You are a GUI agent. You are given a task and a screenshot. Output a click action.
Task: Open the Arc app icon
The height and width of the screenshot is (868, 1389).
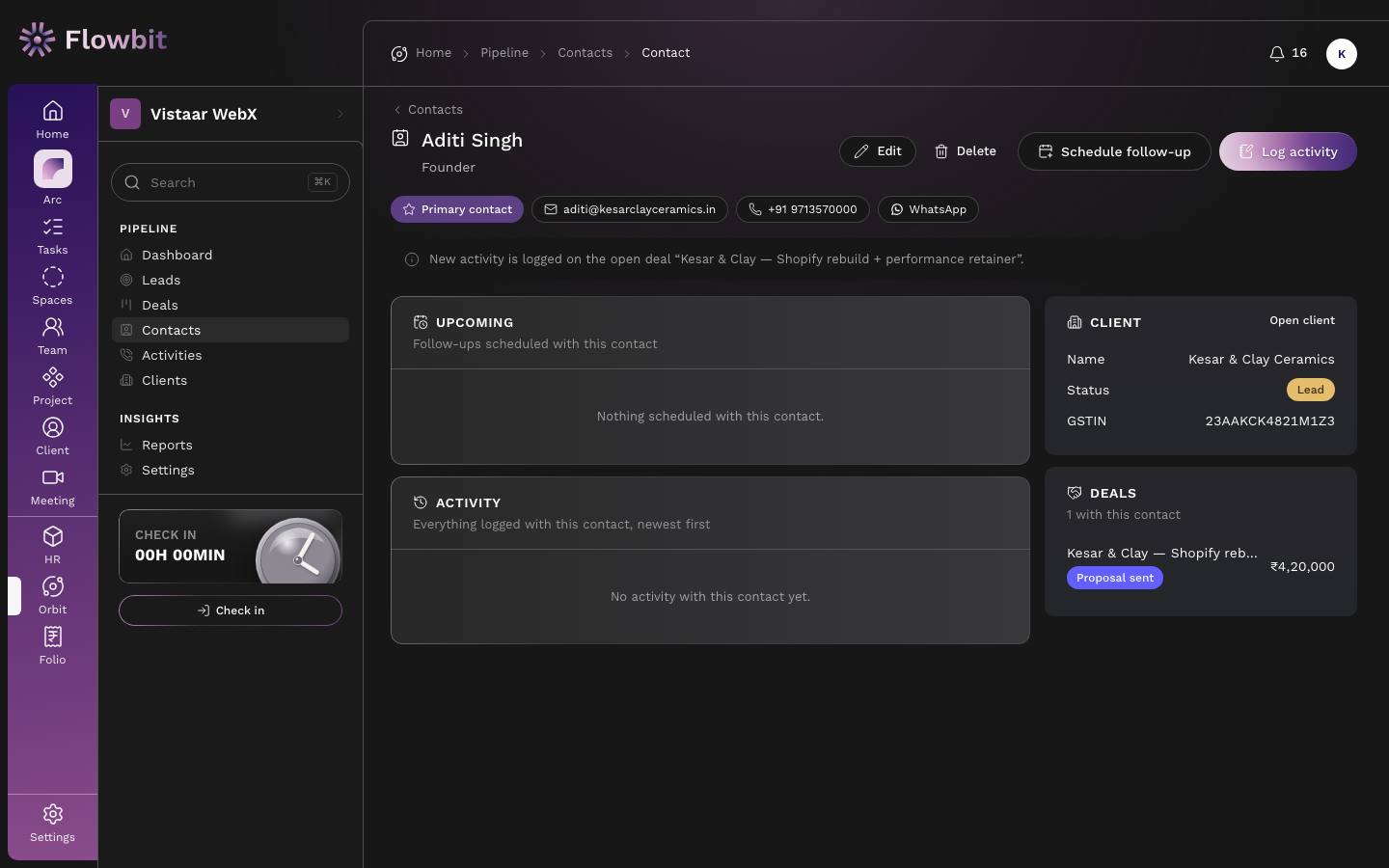pos(52,169)
